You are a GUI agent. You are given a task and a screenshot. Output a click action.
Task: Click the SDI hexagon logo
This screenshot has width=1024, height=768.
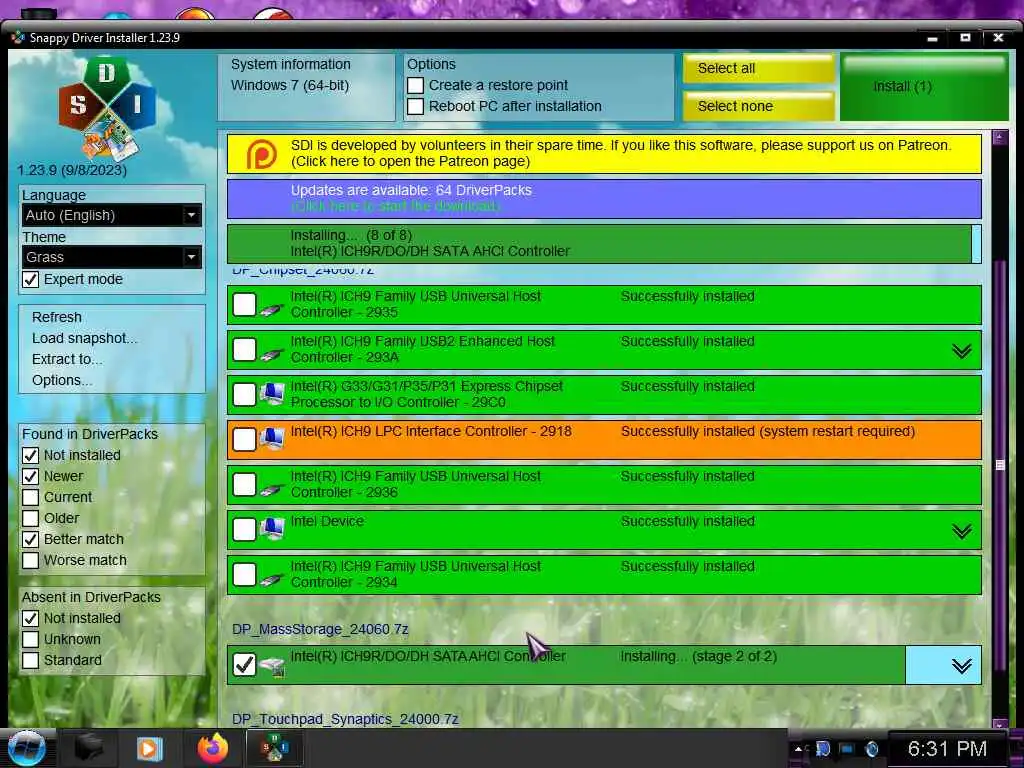pos(107,108)
